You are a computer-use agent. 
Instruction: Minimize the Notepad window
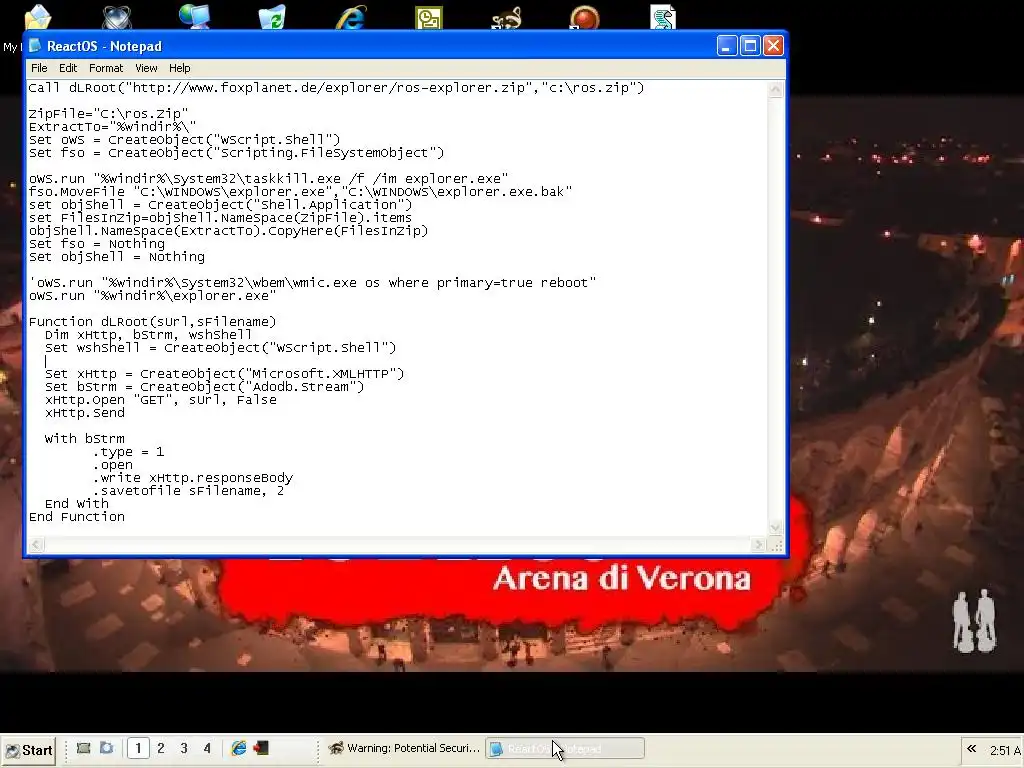click(727, 46)
